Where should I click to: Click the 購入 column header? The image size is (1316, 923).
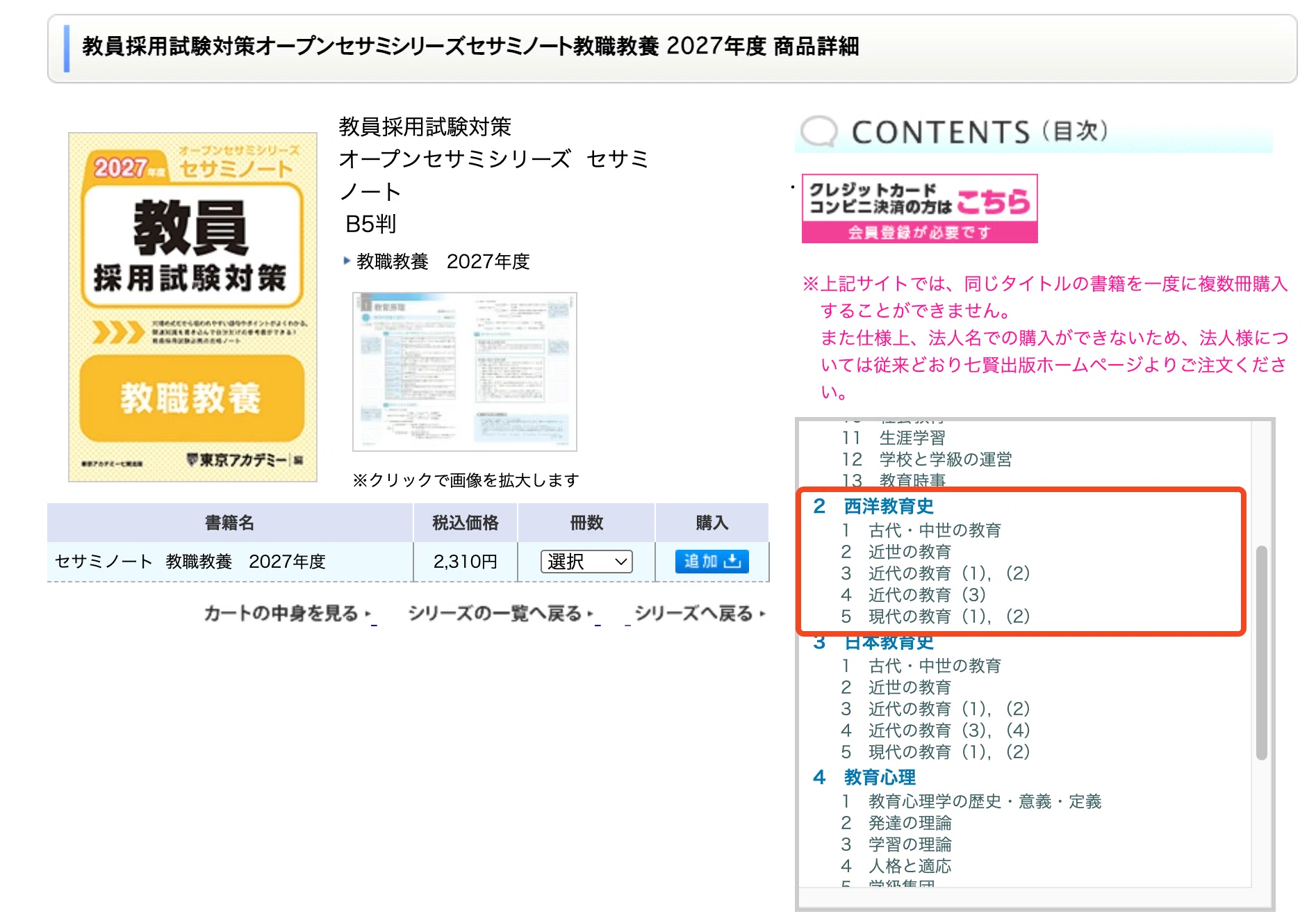coord(712,523)
